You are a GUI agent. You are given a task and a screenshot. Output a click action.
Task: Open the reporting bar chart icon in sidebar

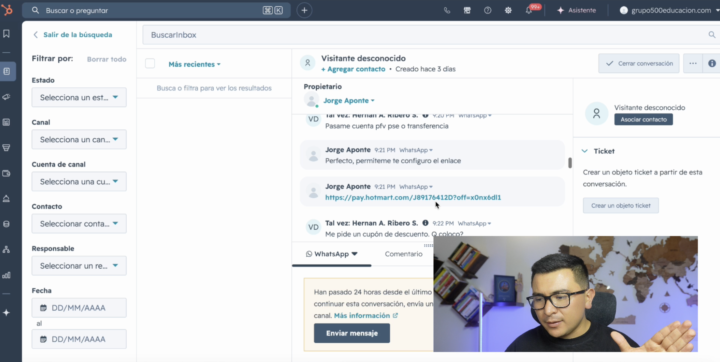point(6,275)
